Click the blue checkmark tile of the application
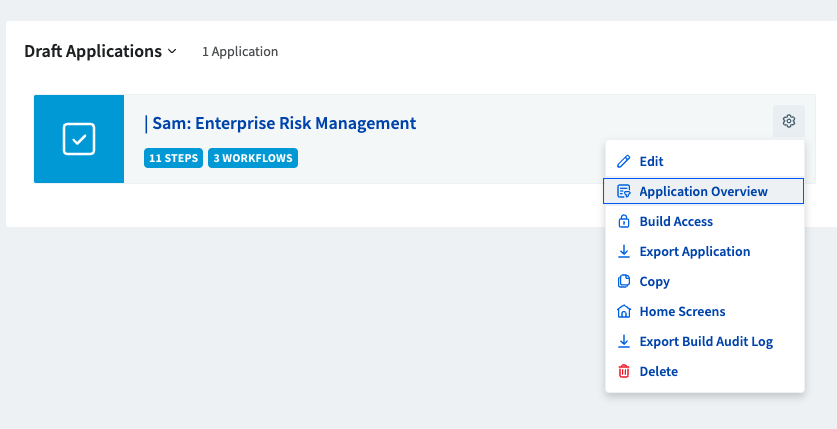 click(x=79, y=139)
